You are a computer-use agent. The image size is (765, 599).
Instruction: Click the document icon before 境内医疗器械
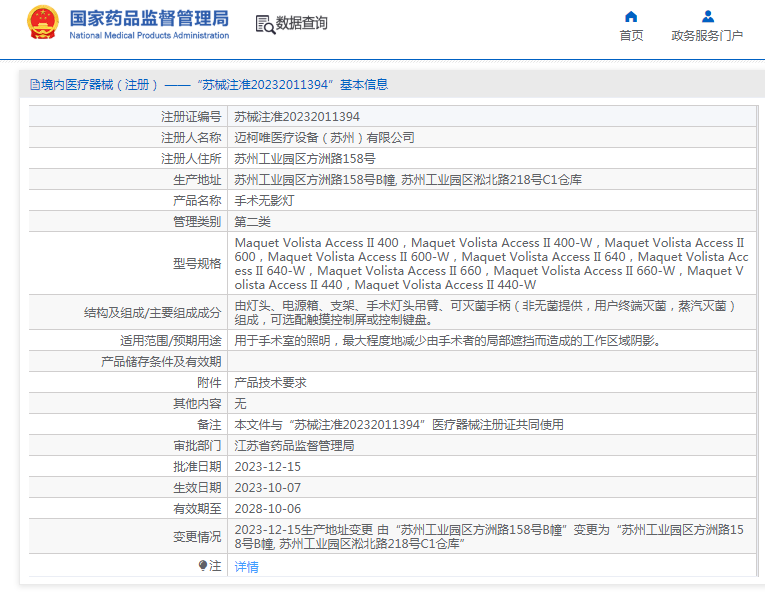tap(35, 85)
